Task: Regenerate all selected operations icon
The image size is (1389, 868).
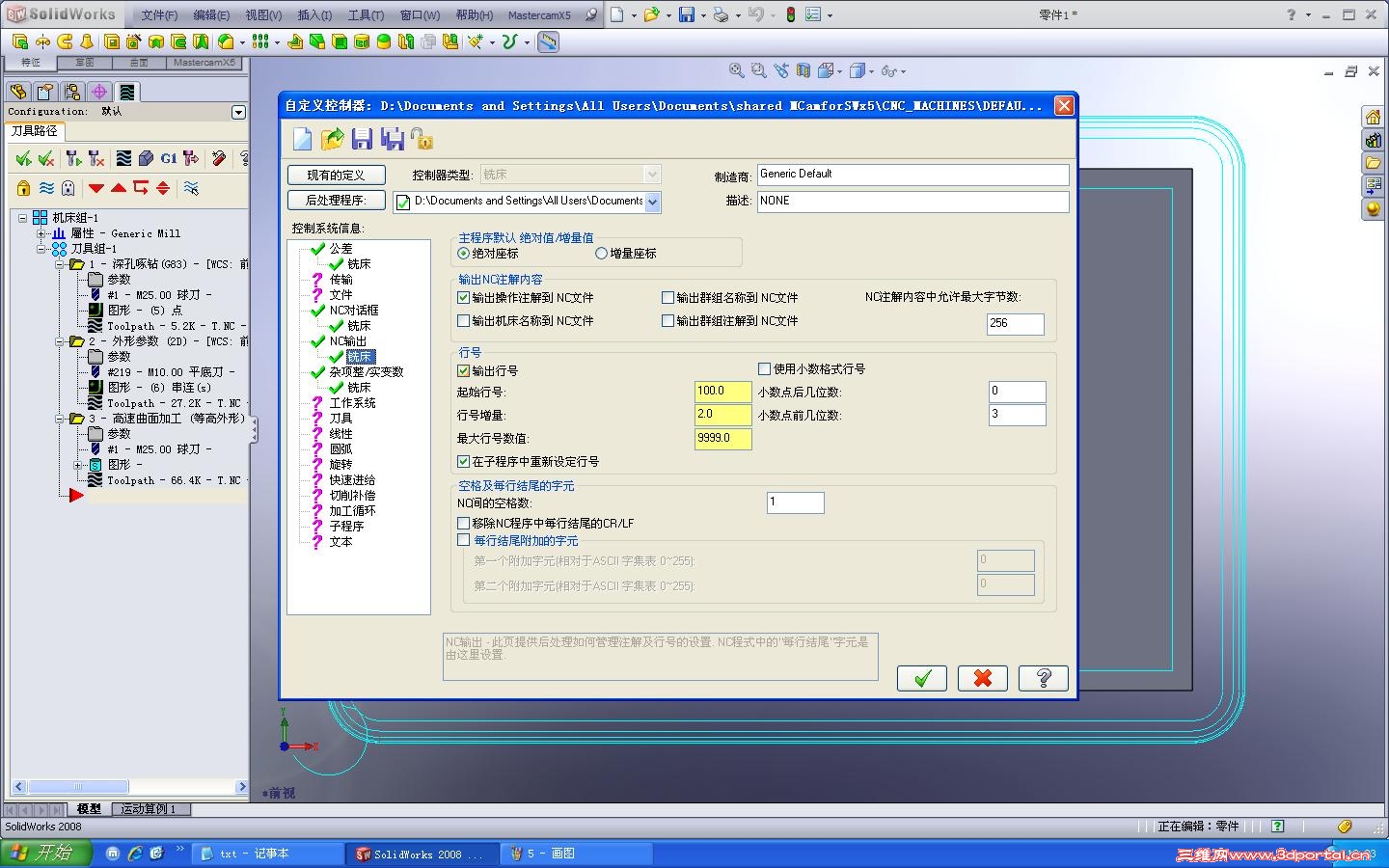Action: 72,158
